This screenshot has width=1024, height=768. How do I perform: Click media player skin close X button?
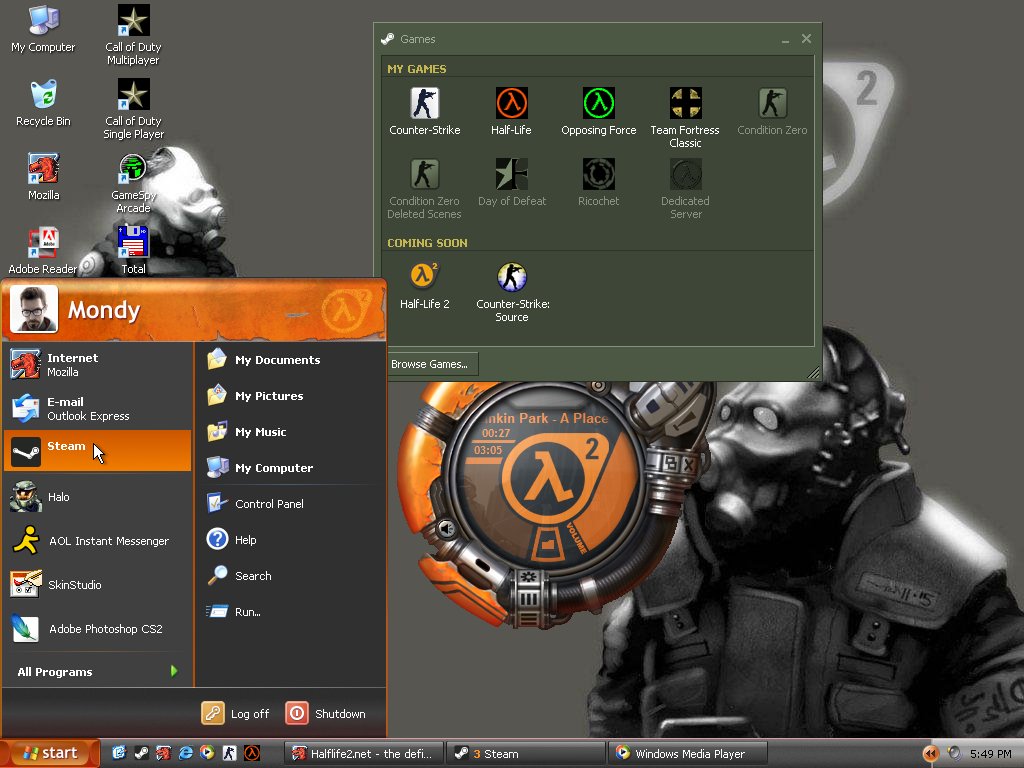(688, 464)
